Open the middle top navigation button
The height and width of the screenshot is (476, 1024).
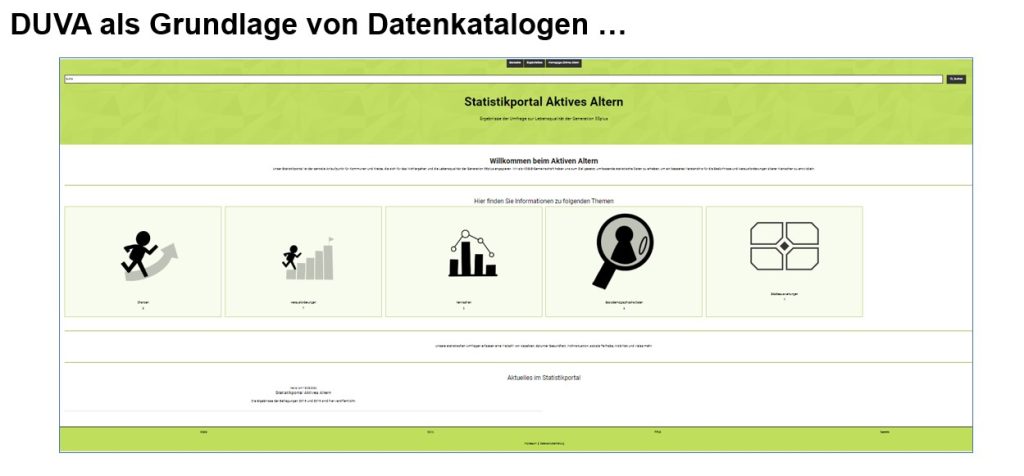(x=535, y=63)
